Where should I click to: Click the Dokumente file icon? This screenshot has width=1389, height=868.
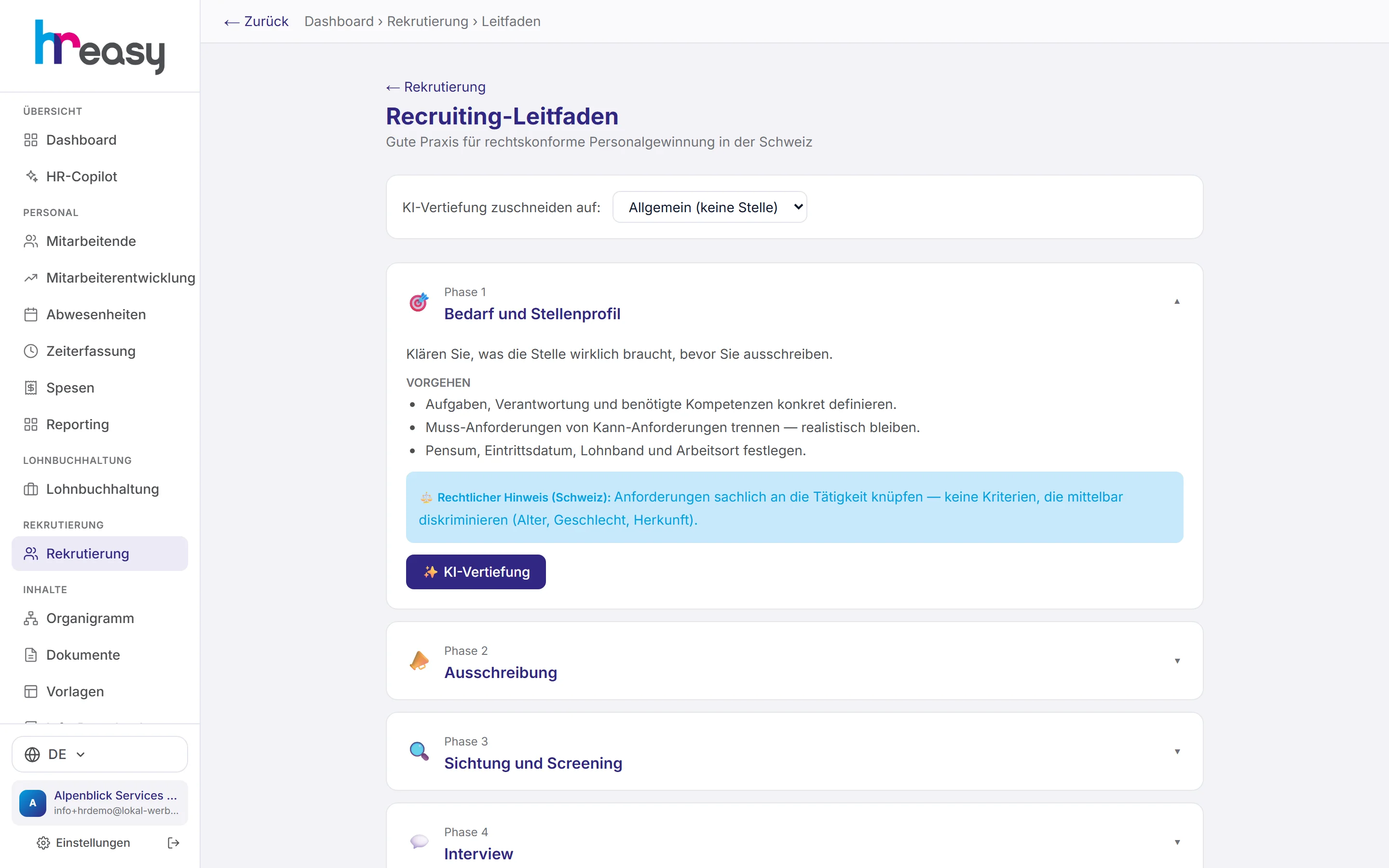[31, 655]
